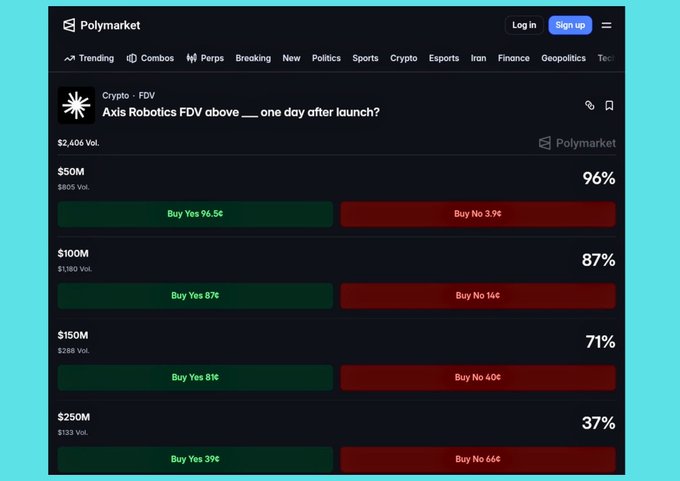Screen dimensions: 680x481
Task: Switch to the Iran category
Action: [478, 58]
